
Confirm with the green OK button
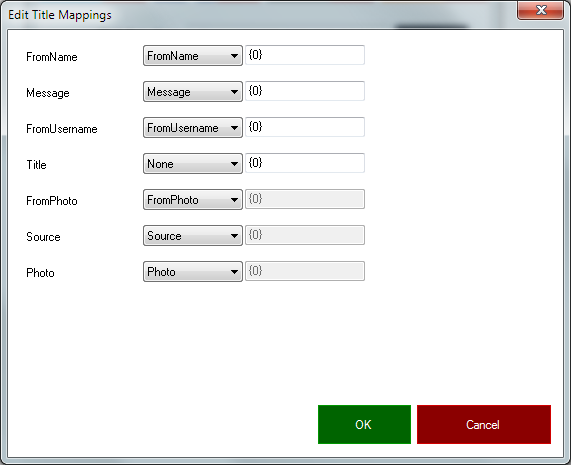pos(364,425)
